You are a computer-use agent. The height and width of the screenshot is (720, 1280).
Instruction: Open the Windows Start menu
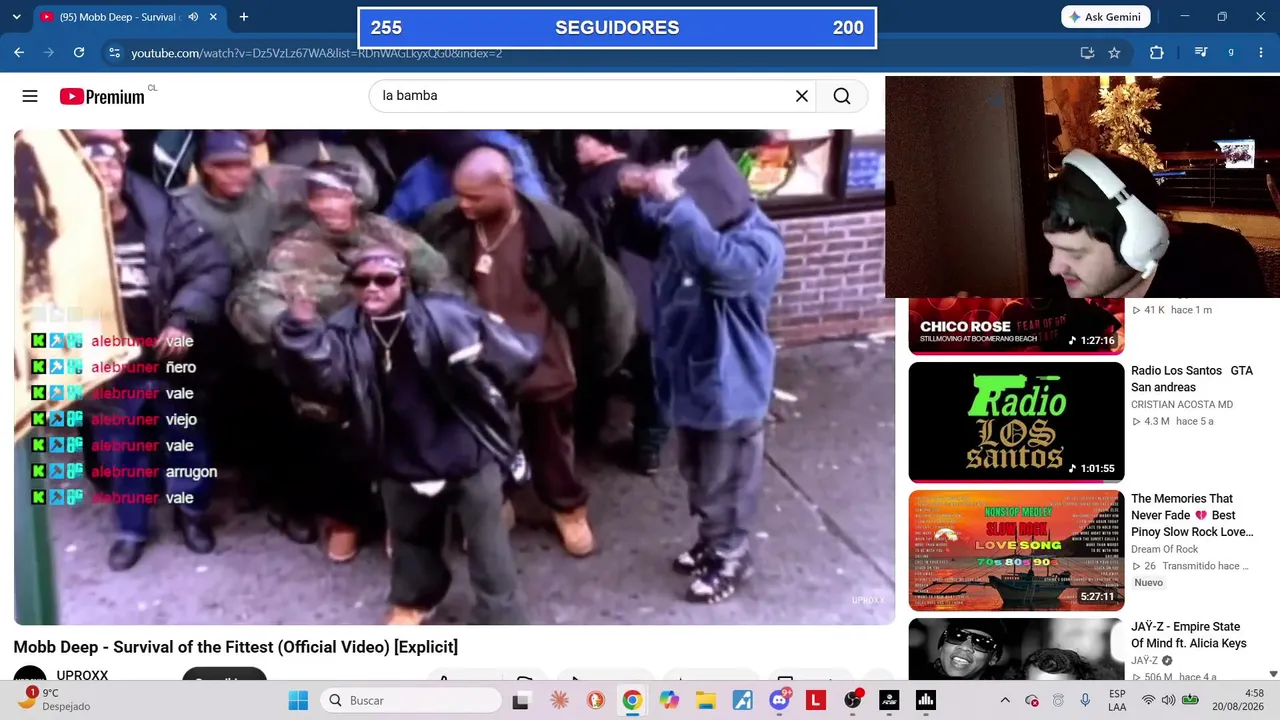coord(298,700)
